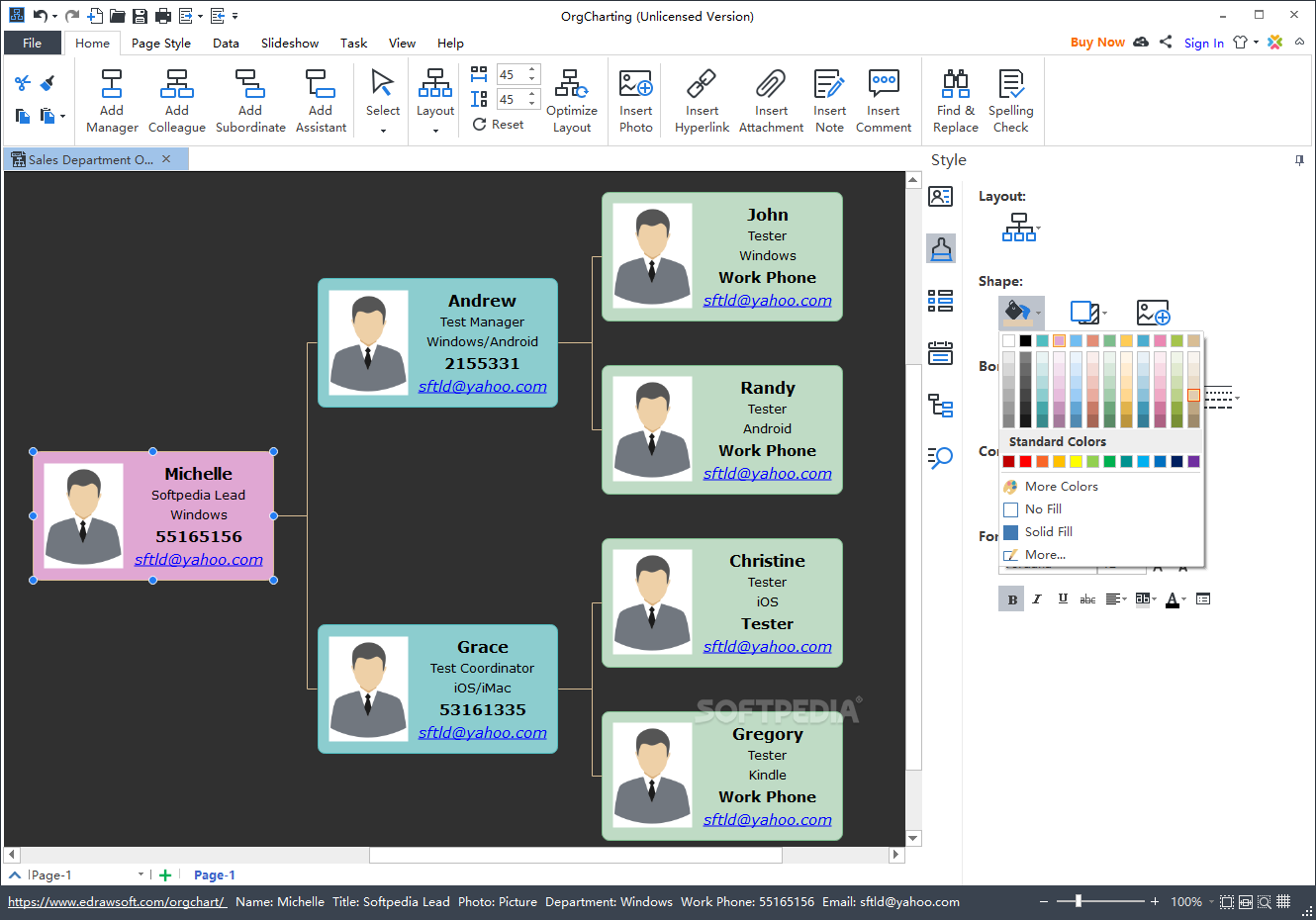Image resolution: width=1316 pixels, height=920 pixels.
Task: Choose the Solid Fill option
Action: 1048,532
